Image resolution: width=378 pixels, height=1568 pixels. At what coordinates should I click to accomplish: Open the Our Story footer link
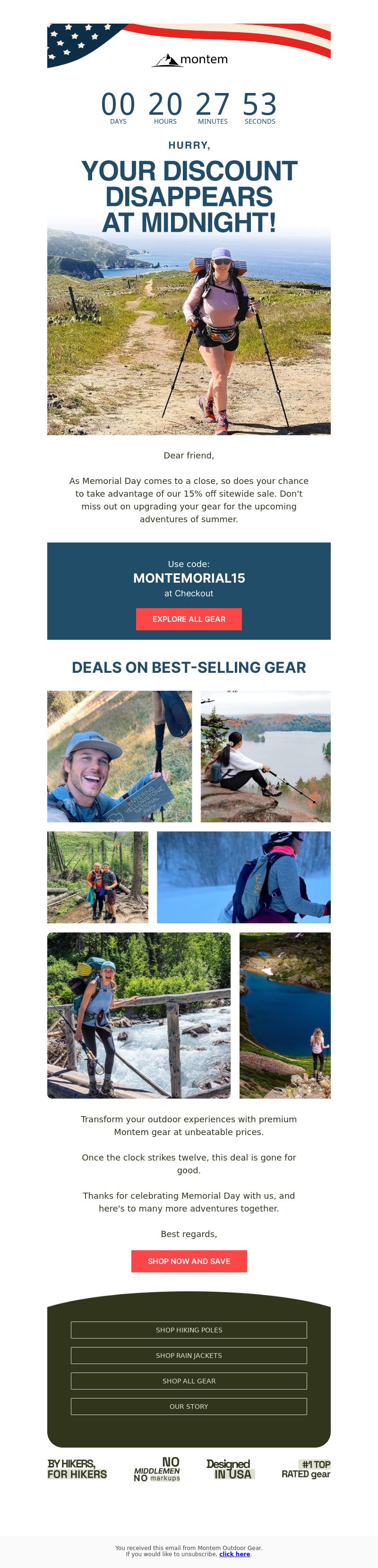pyautogui.click(x=189, y=1406)
